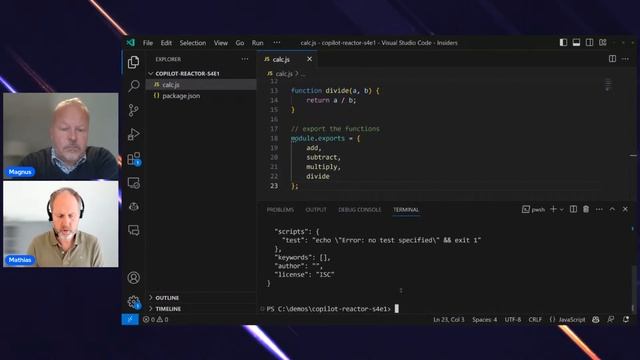The height and width of the screenshot is (360, 640).
Task: Toggle the primary side bar
Action: click(563, 42)
